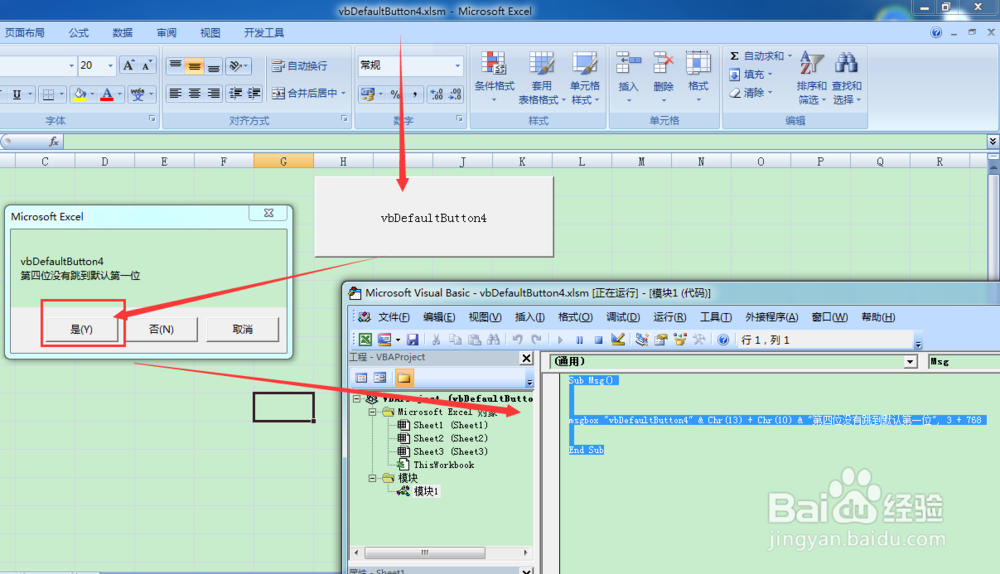This screenshot has width=1000, height=574.
Task: Select Sheet1 (Sheet1) in project tree
Action: [450, 425]
